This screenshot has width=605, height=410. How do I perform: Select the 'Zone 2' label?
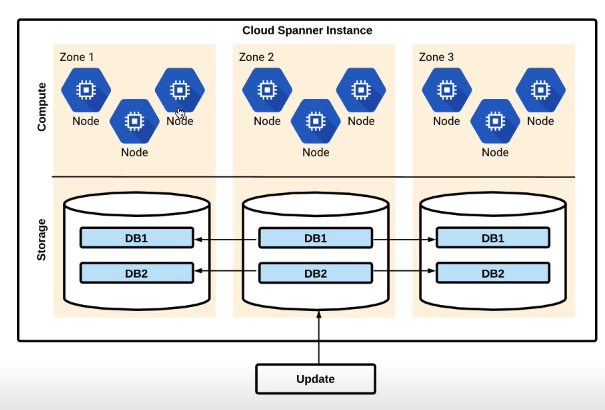pos(256,57)
